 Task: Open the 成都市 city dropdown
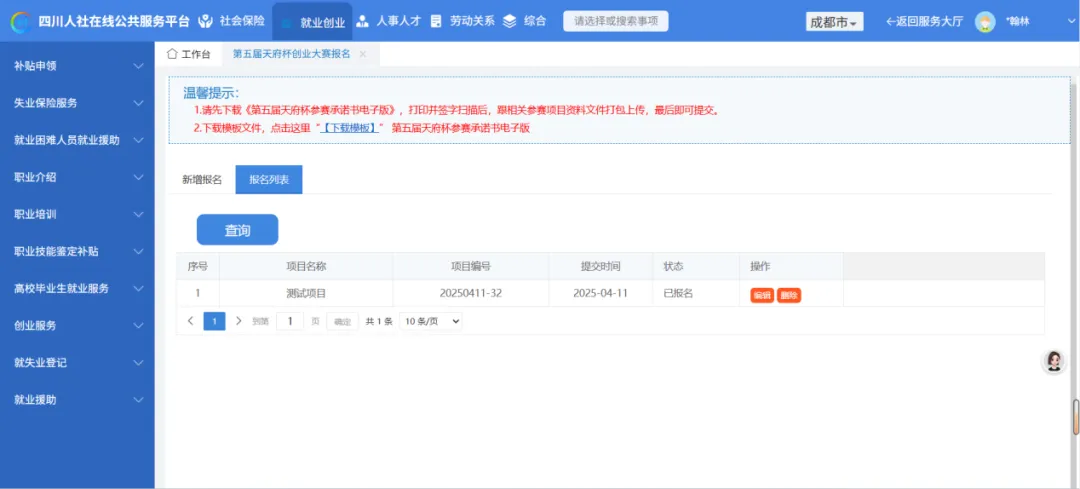(834, 22)
